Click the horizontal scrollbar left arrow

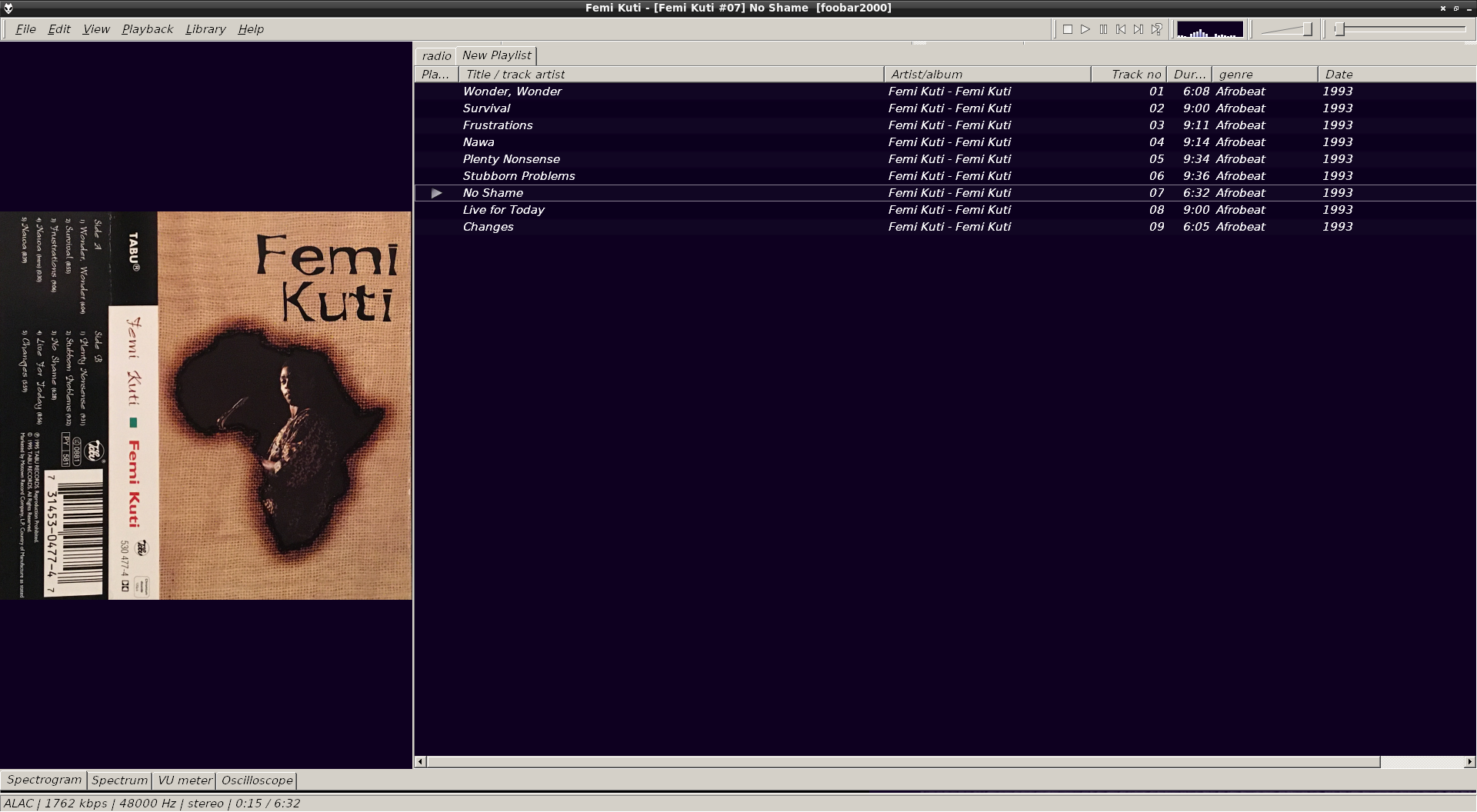pos(420,762)
